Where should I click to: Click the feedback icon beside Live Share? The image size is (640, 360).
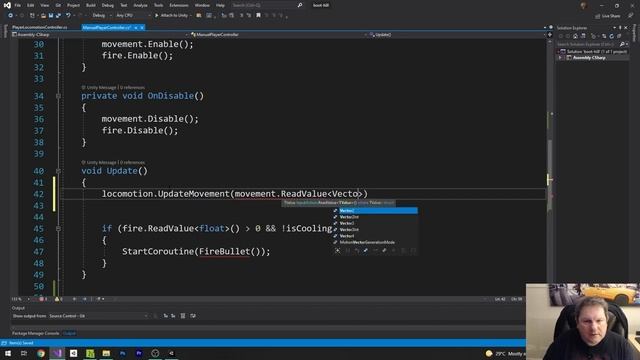(631, 16)
